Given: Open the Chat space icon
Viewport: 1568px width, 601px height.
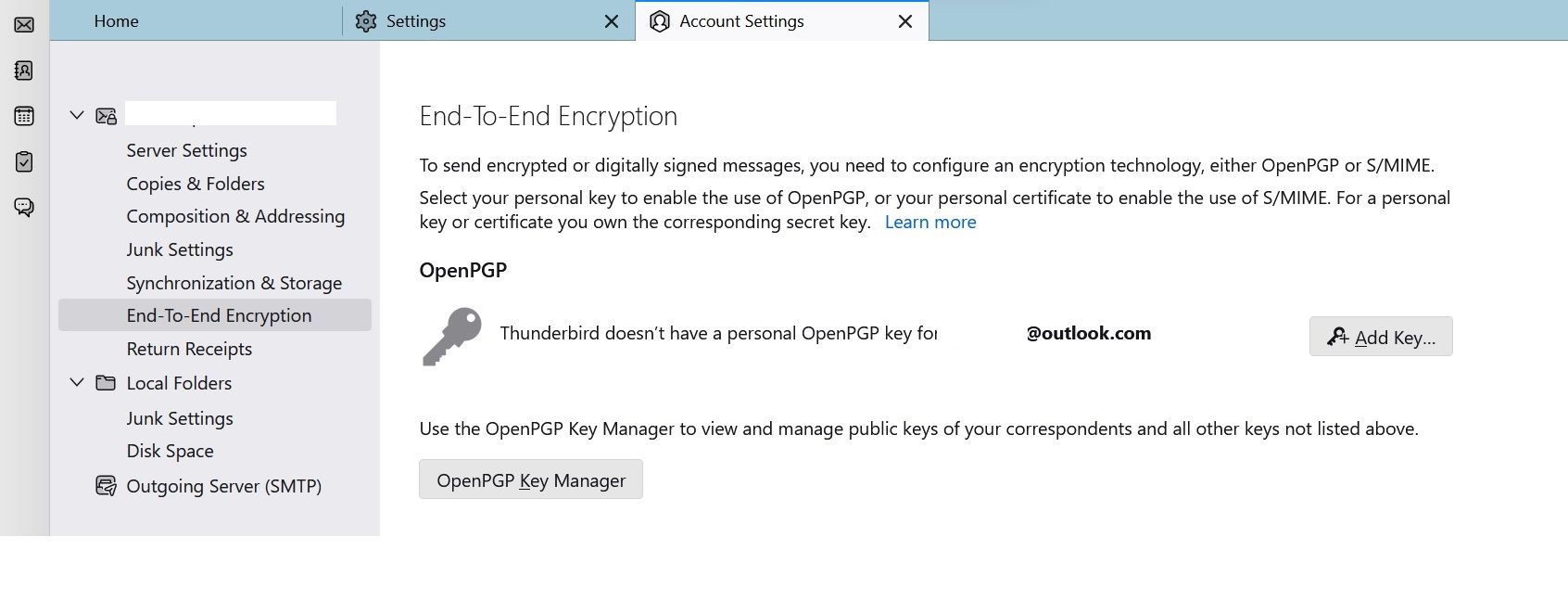Looking at the screenshot, I should point(24,207).
